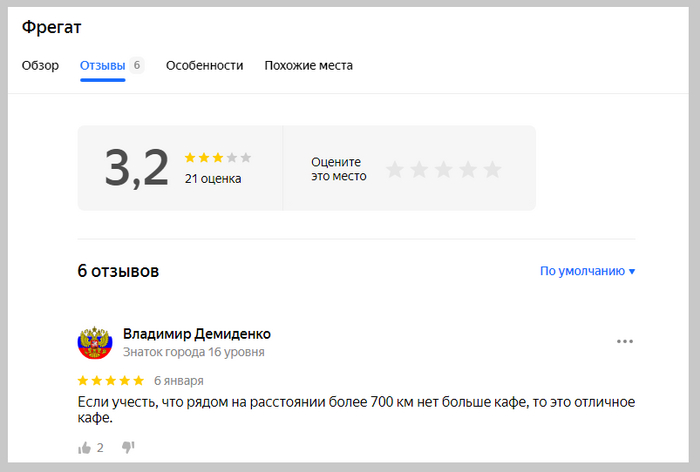Click the 'Фрегат' place title
The image size is (700, 472).
click(51, 27)
